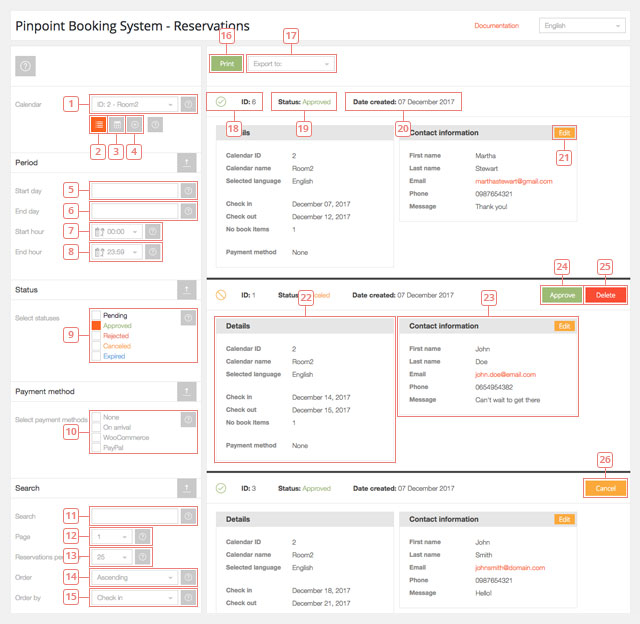Switch to calendar grid view icon

pos(117,125)
